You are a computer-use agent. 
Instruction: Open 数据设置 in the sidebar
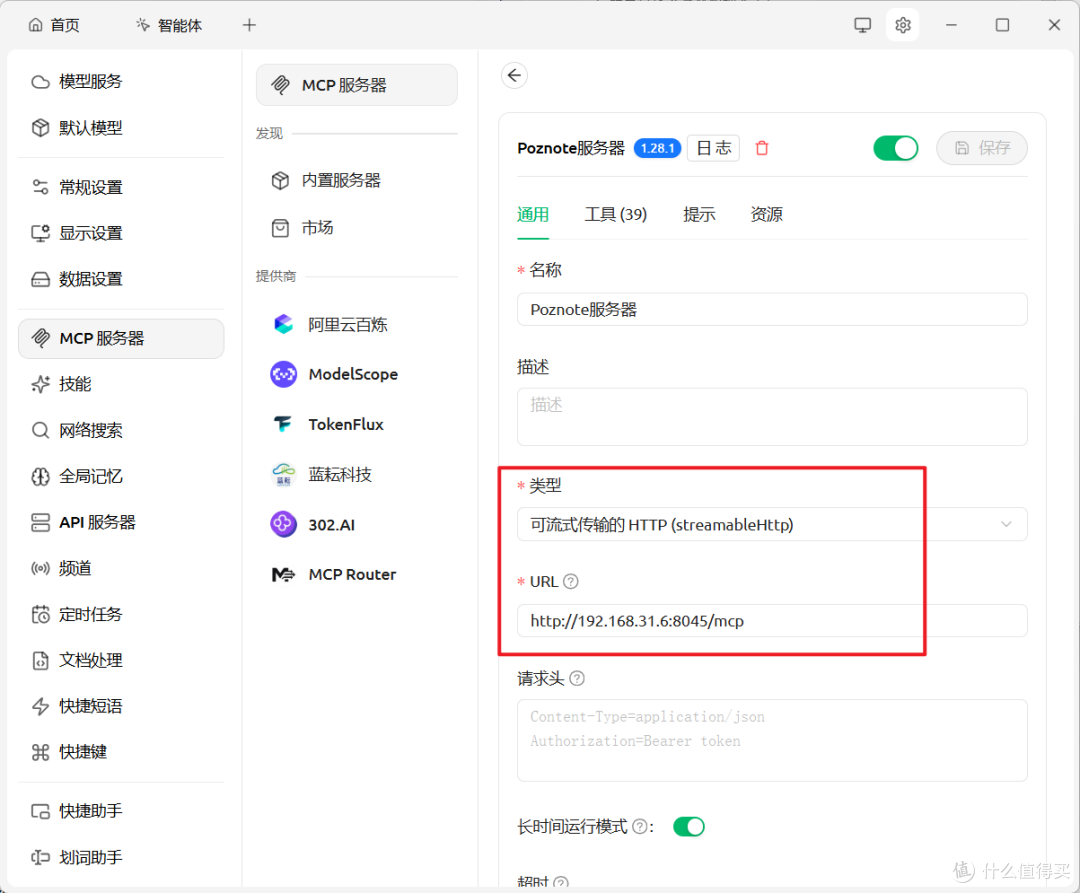[121, 279]
